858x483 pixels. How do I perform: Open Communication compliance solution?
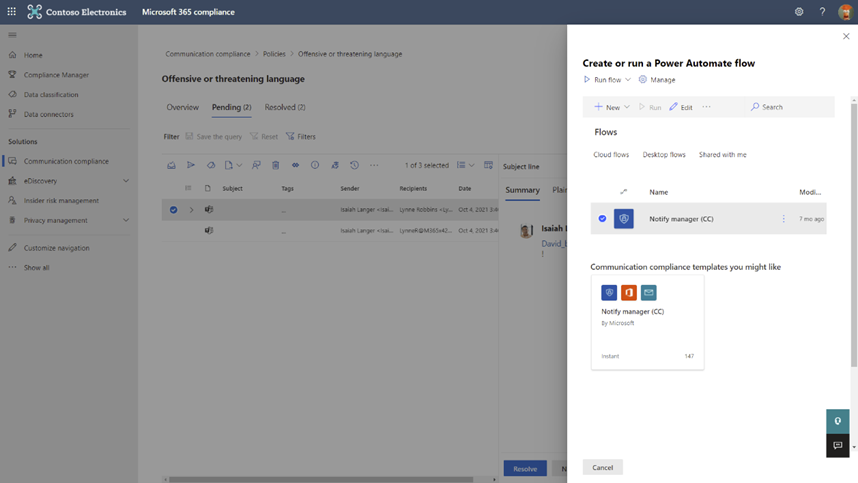click(66, 161)
